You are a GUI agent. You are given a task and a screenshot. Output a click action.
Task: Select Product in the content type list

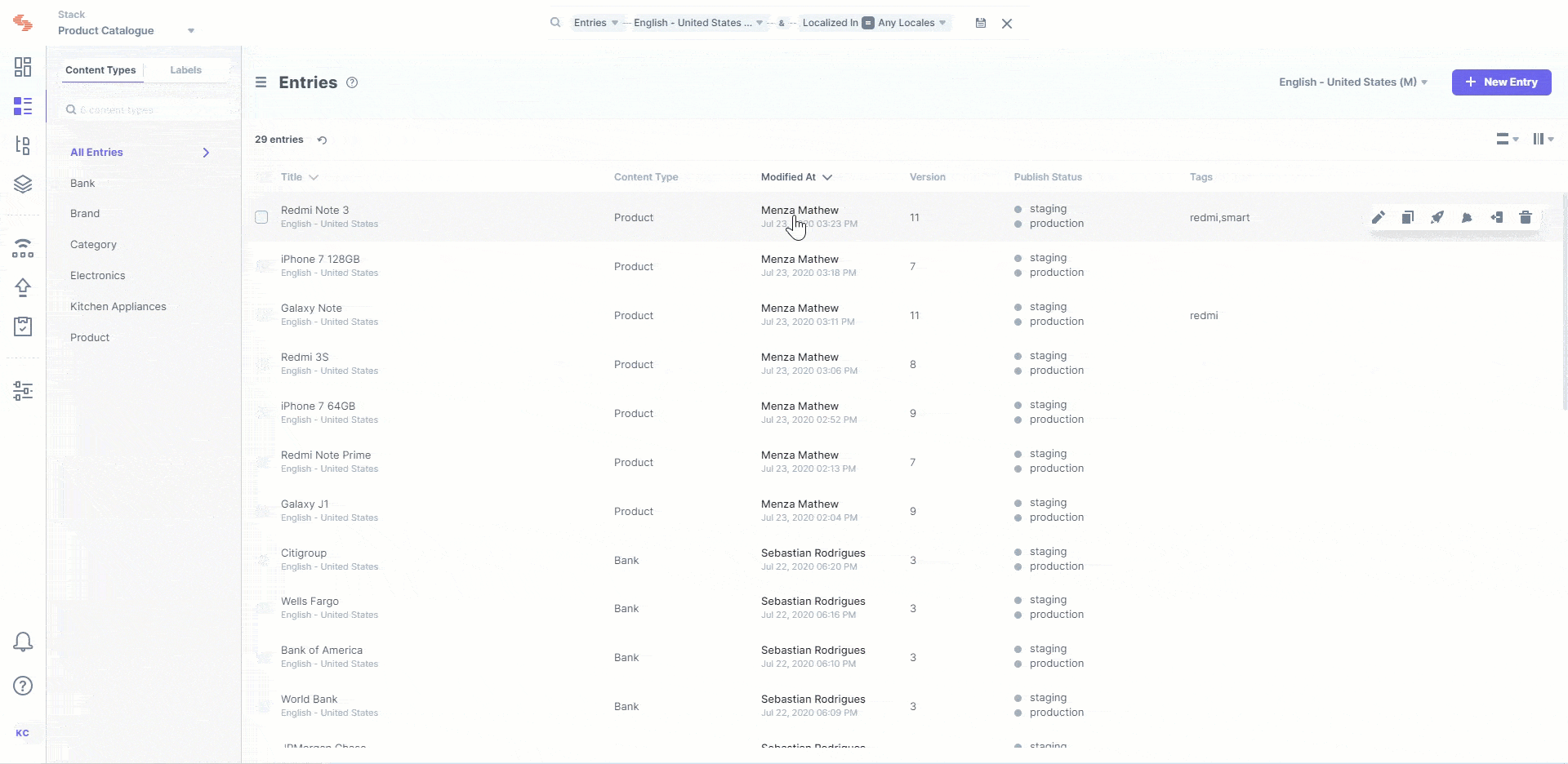tap(90, 338)
